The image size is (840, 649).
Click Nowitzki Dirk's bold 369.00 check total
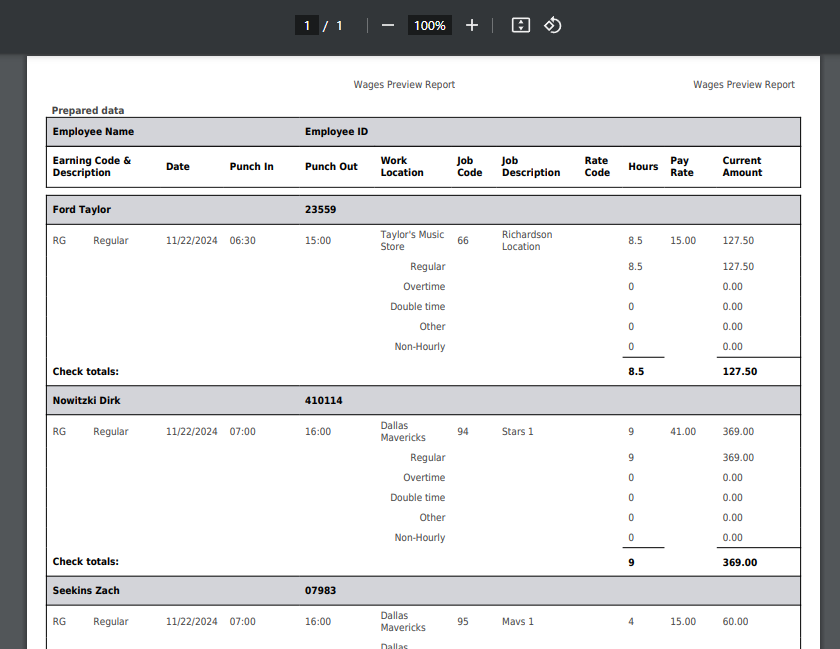click(x=740, y=562)
